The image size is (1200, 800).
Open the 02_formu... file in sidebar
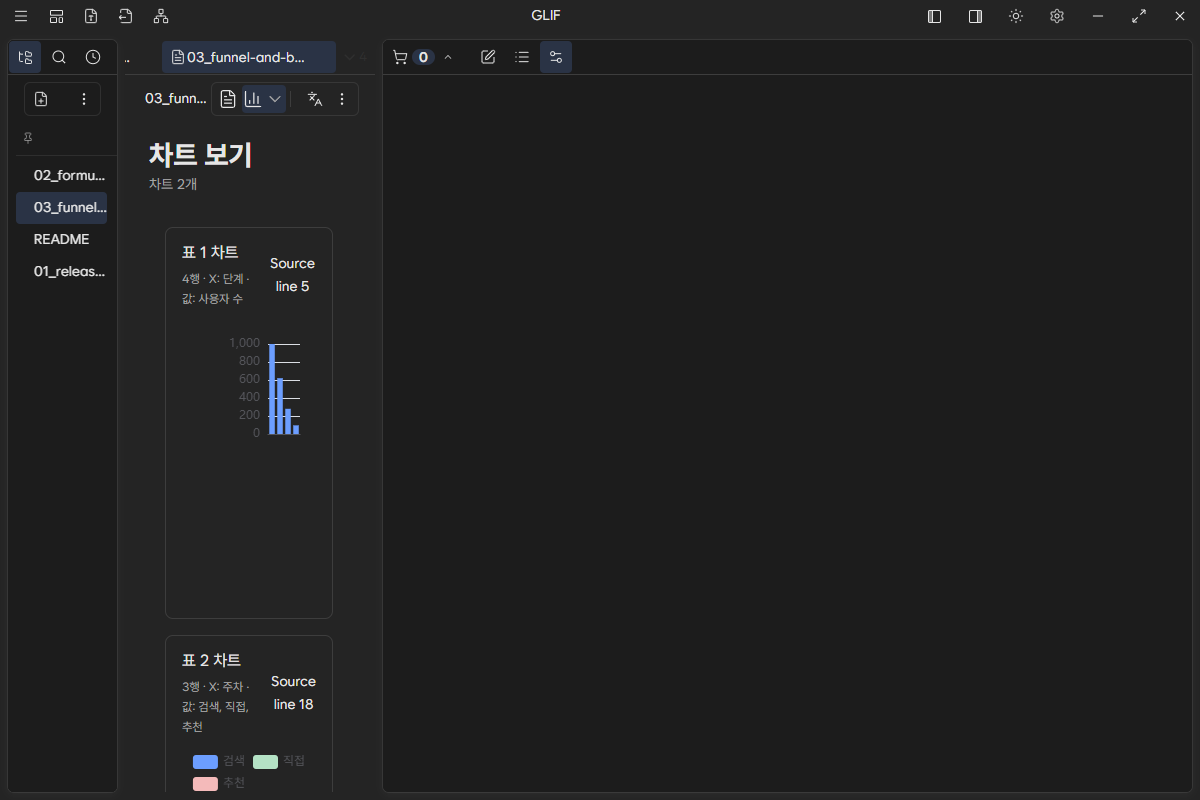click(x=62, y=175)
